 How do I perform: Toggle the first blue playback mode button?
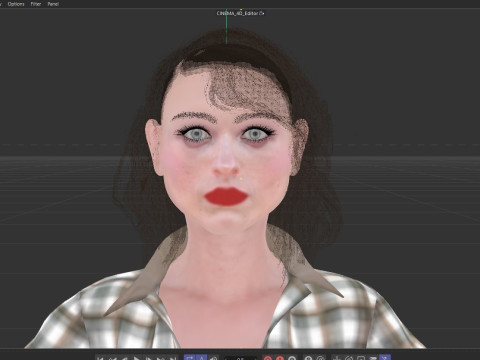pyautogui.click(x=190, y=358)
